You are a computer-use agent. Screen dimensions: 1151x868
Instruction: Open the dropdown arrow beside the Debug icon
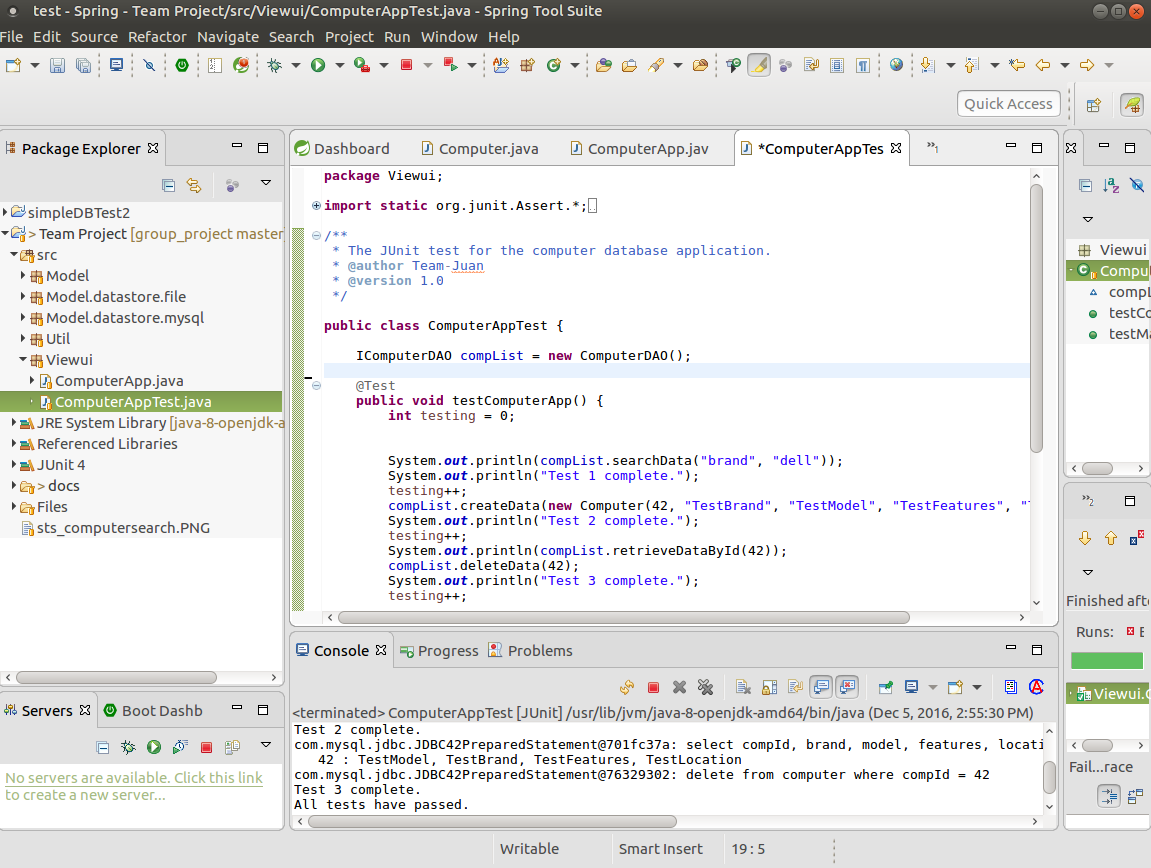click(x=295, y=65)
